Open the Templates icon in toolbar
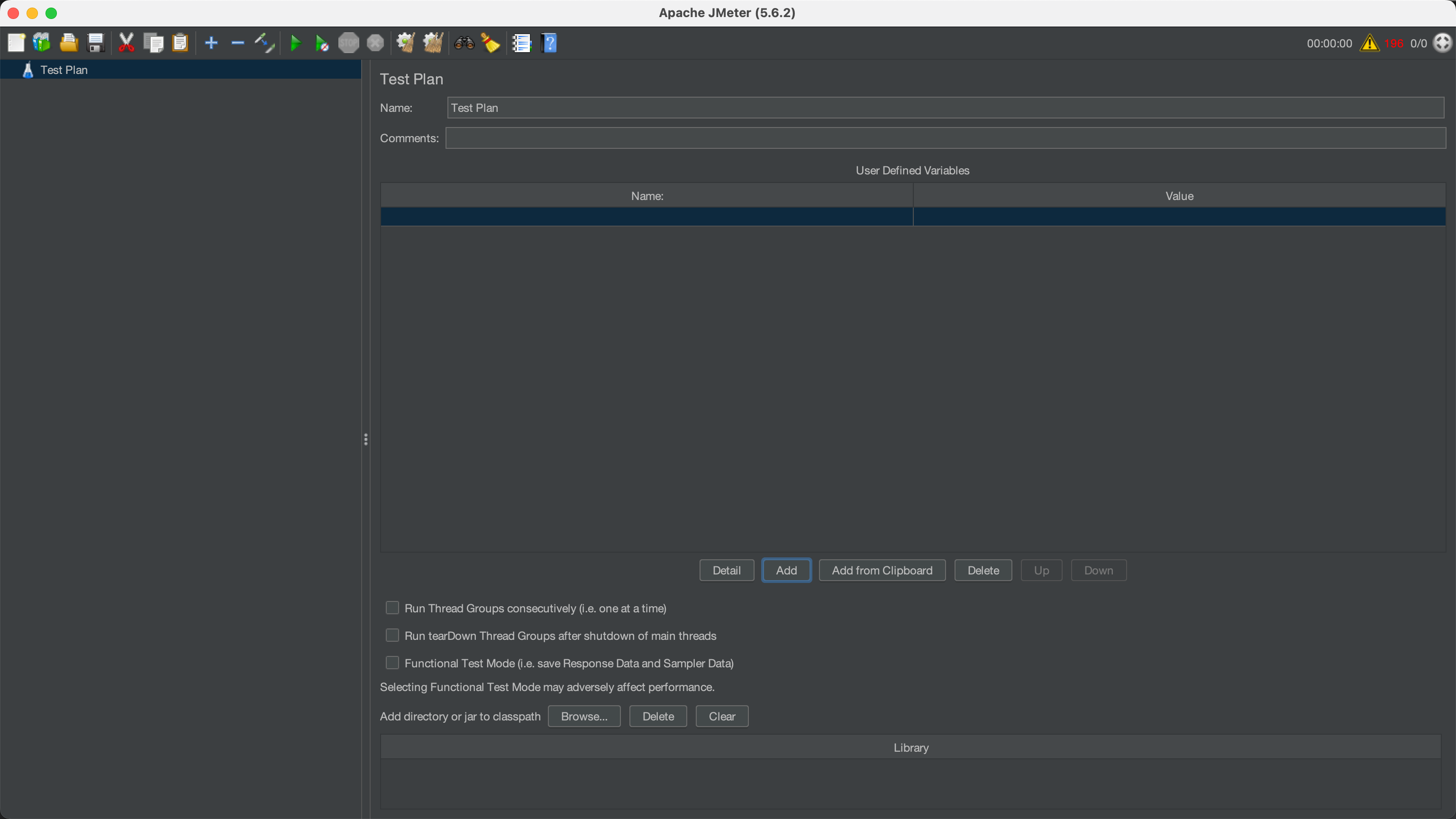Screen dimensions: 1456x819 42,43
